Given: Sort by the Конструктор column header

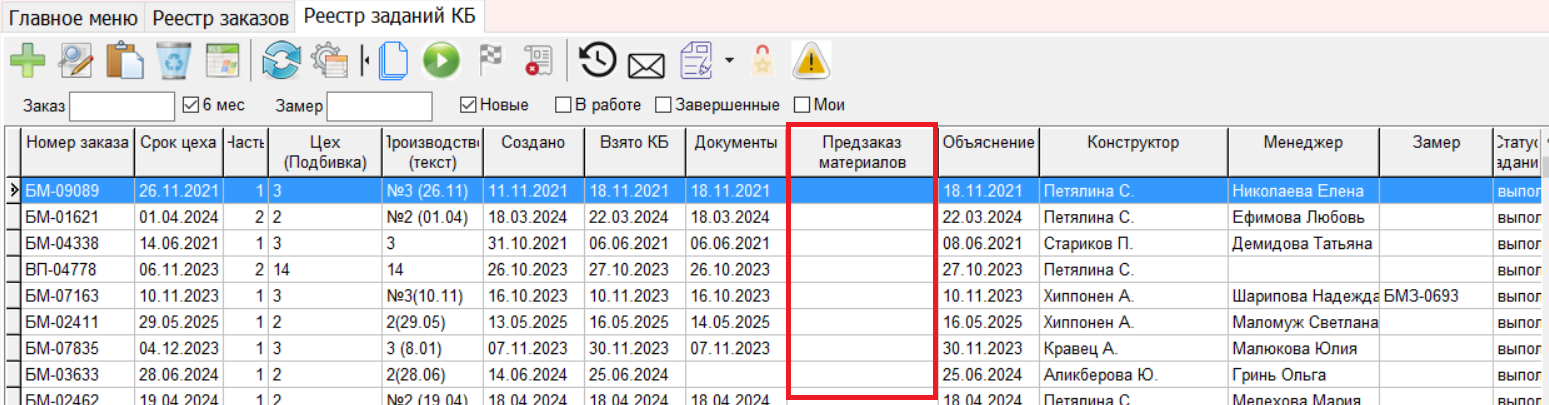Looking at the screenshot, I should click(x=1132, y=143).
